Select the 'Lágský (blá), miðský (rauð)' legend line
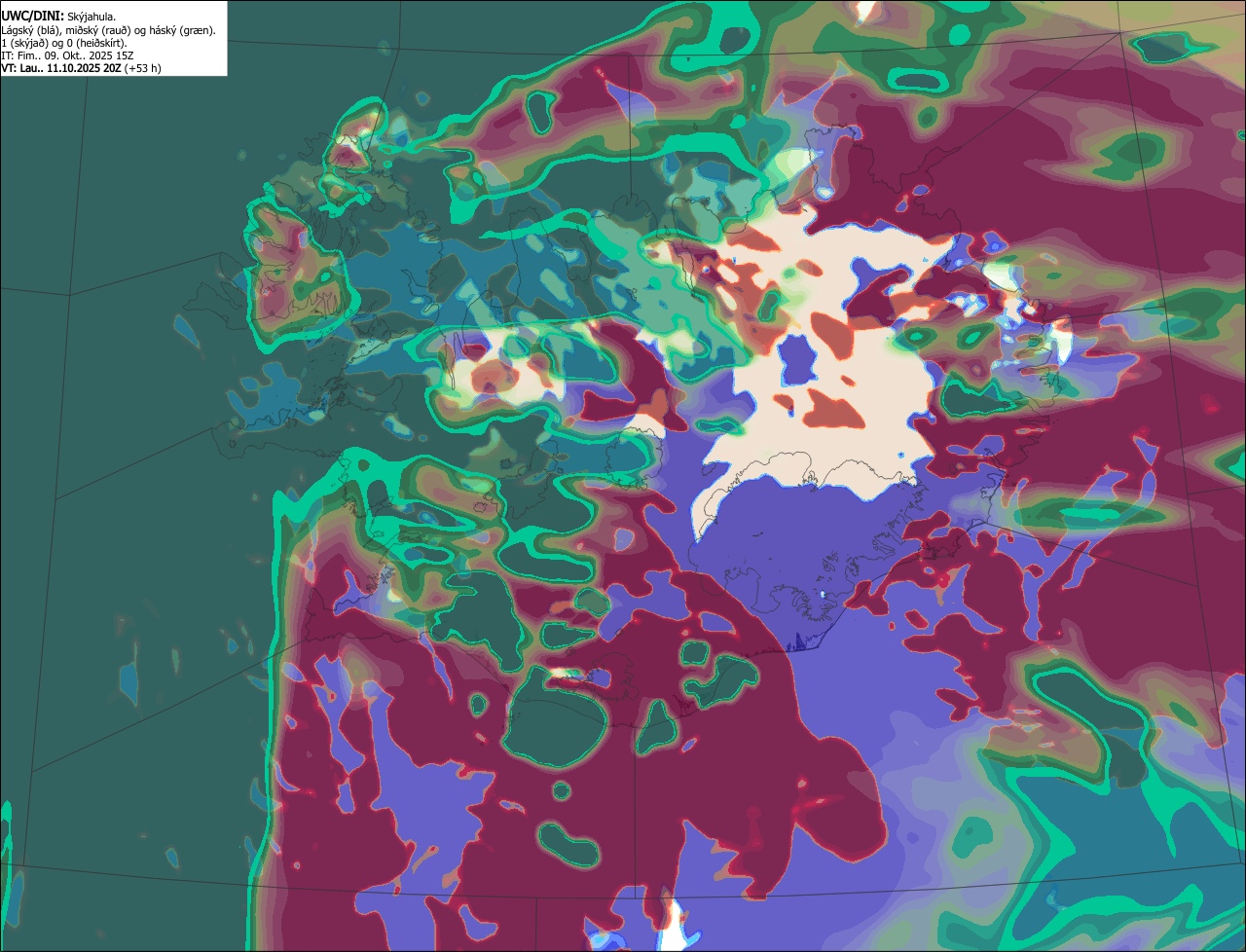Screen dimensions: 1246x952 point(108,30)
